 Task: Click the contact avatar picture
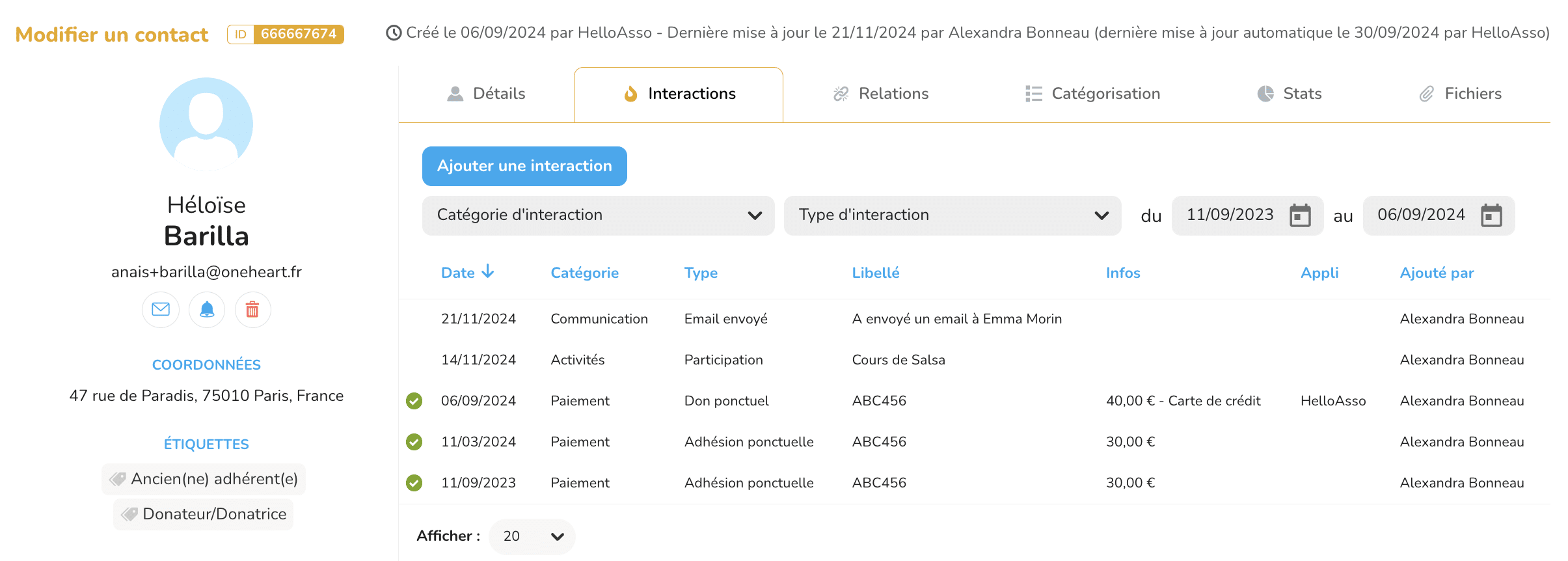point(206,124)
